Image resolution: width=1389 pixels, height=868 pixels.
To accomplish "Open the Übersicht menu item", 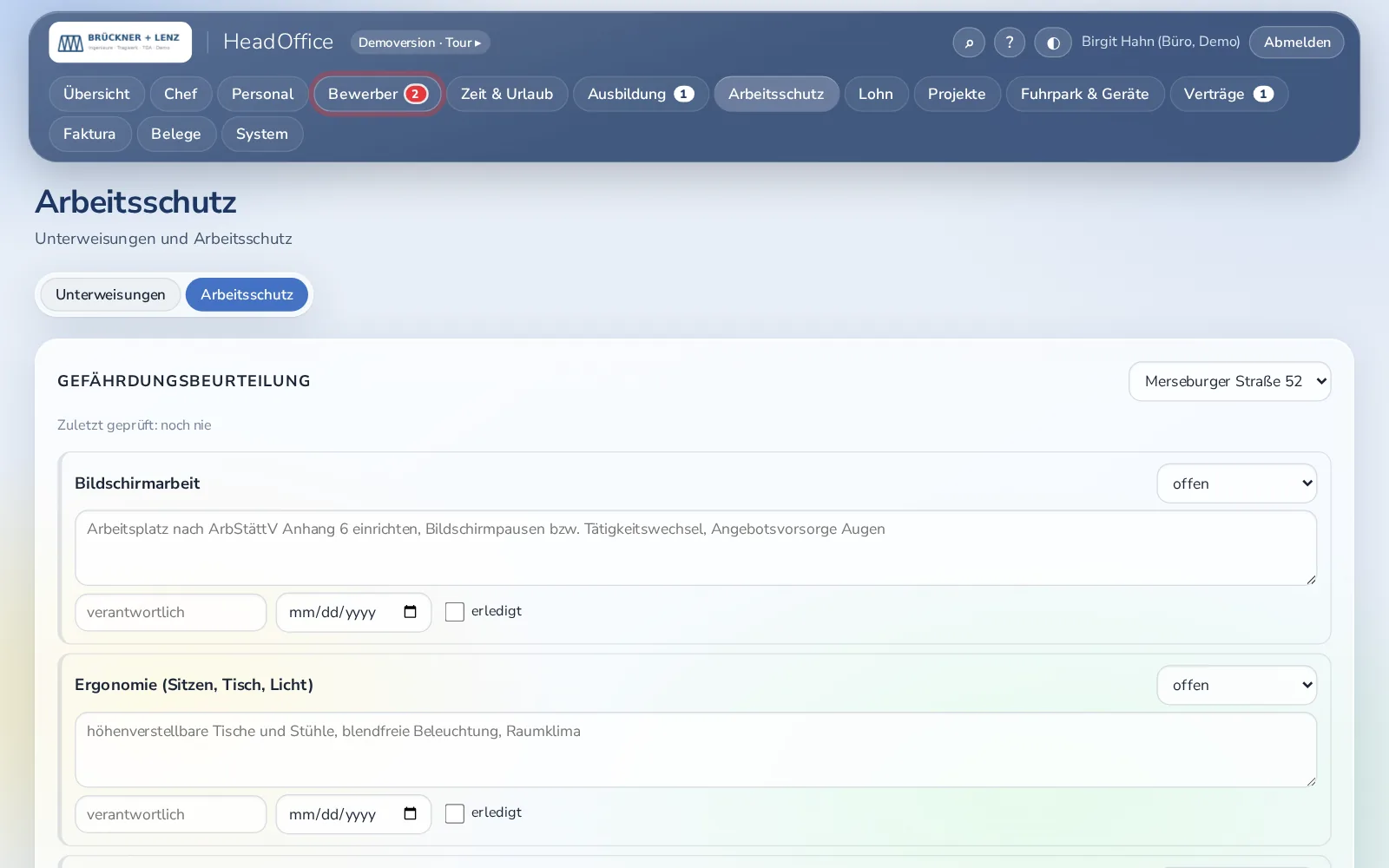I will pyautogui.click(x=96, y=94).
